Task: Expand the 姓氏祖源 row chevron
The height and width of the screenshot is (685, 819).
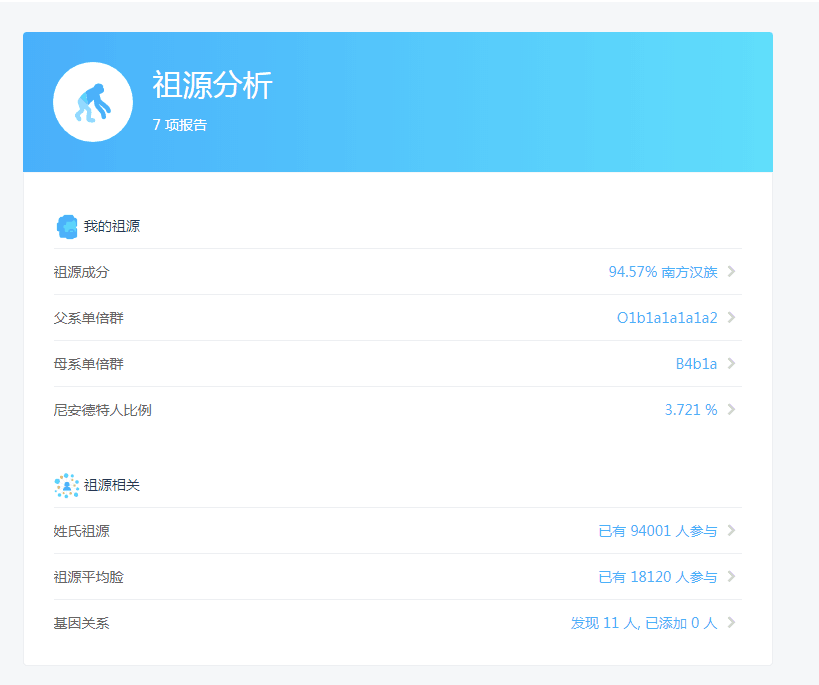Action: point(731,530)
